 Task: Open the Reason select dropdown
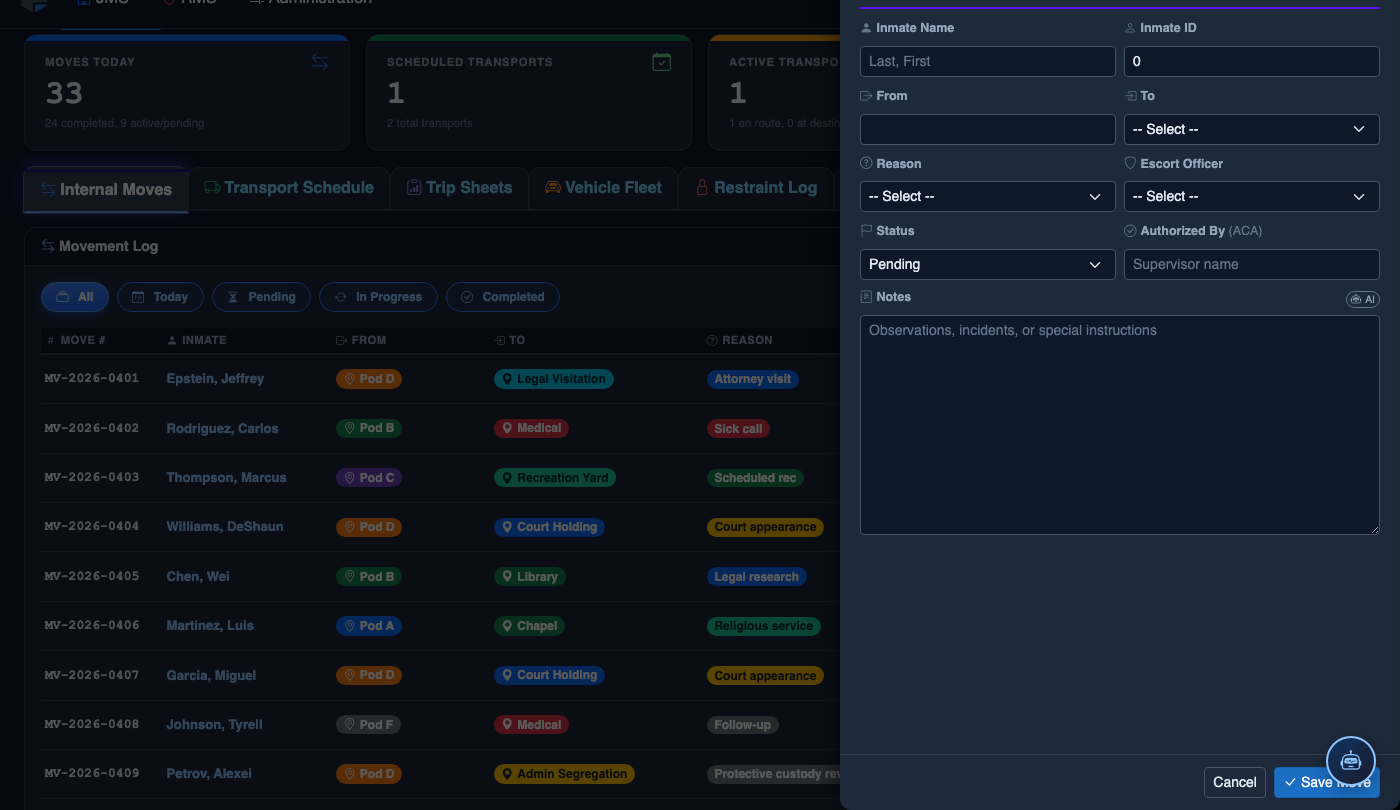point(987,196)
